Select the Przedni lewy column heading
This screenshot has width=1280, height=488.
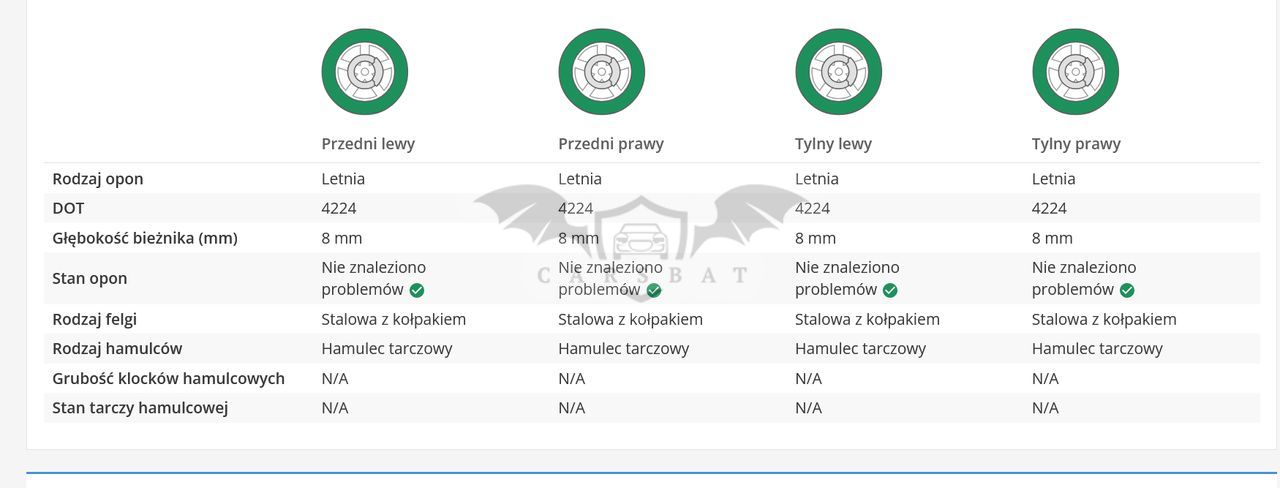368,144
